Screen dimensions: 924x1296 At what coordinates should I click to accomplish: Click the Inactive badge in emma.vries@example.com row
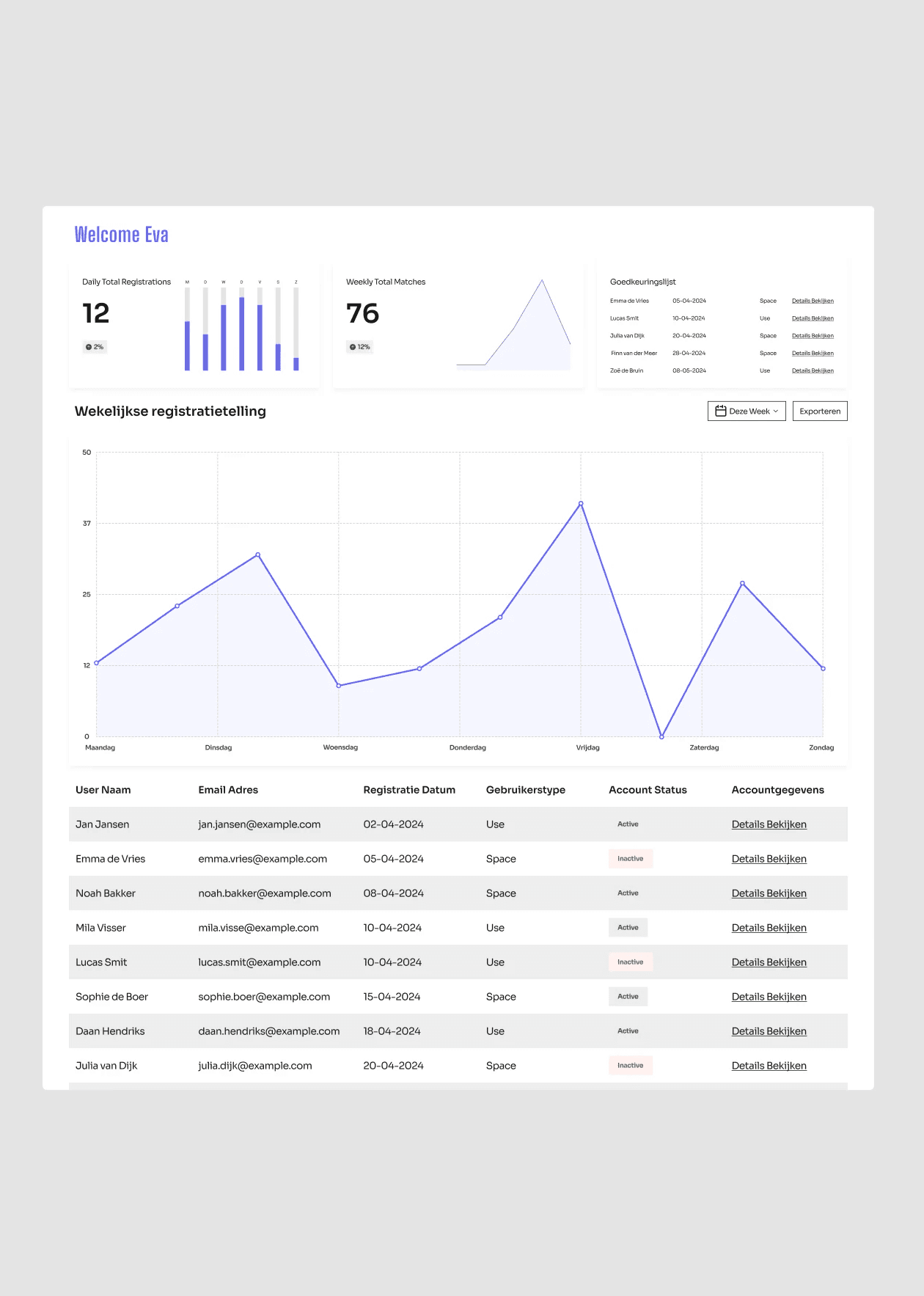point(630,859)
